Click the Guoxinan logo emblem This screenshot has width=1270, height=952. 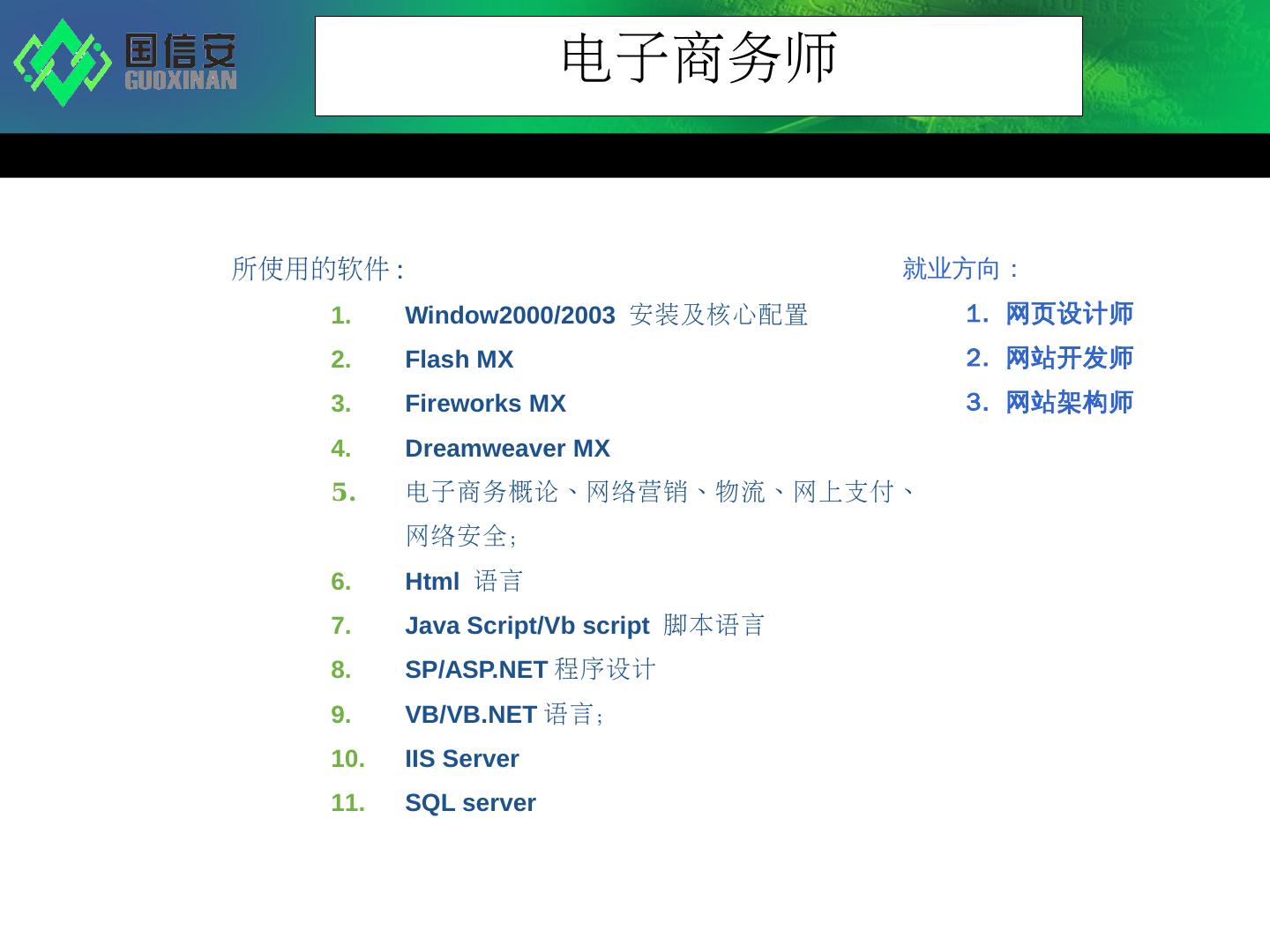pos(63,63)
